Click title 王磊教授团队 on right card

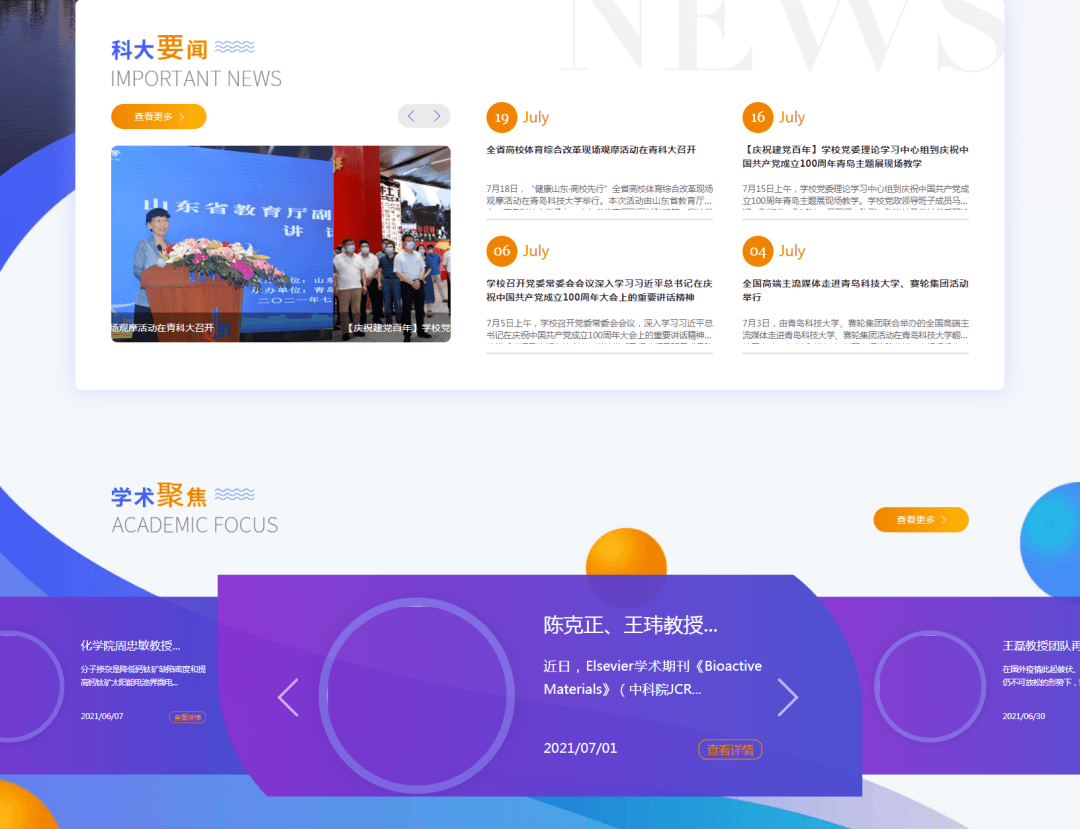[x=1041, y=646]
